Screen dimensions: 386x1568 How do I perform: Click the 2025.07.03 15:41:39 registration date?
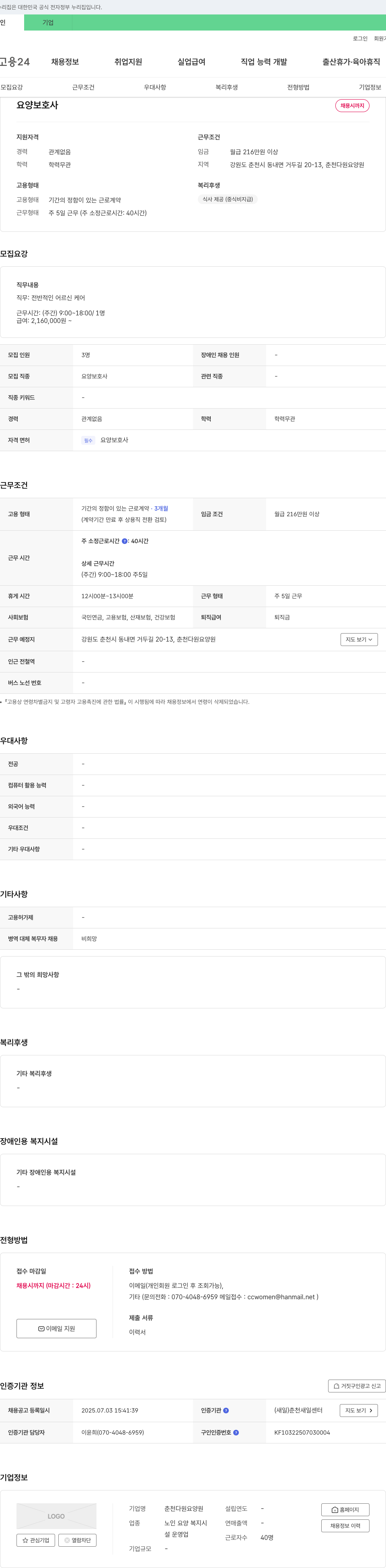point(110,1411)
